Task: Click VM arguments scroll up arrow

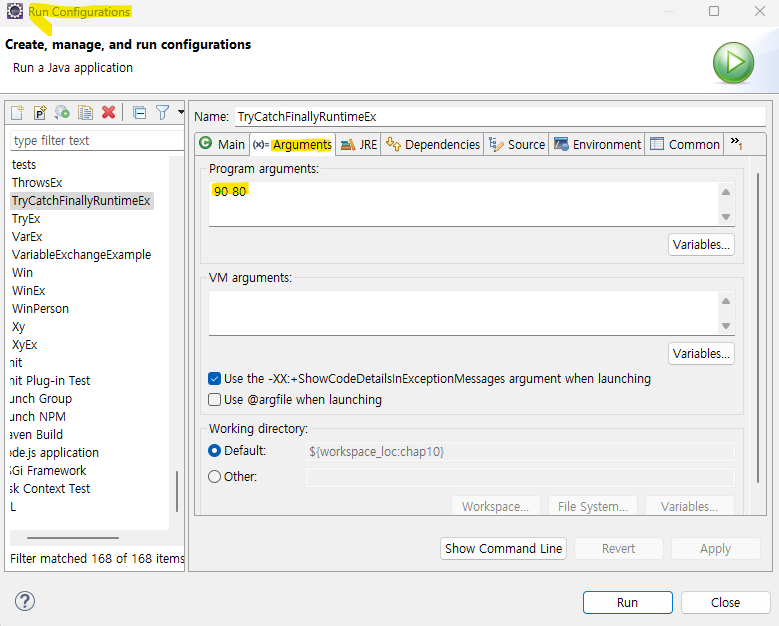Action: (726, 301)
